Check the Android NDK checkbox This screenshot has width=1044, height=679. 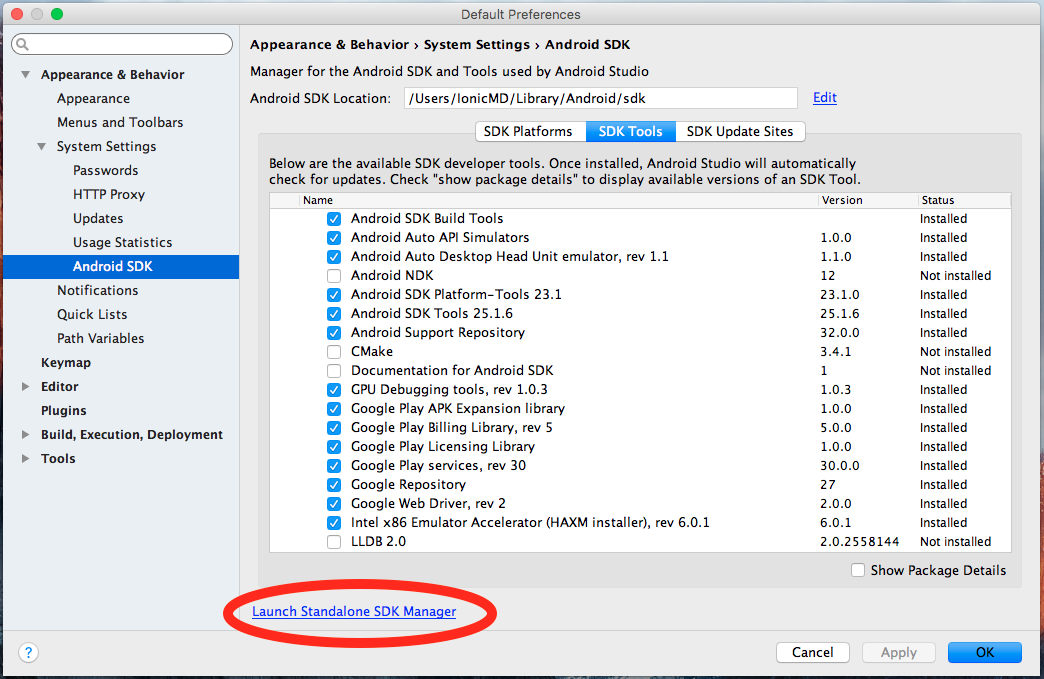pos(334,275)
